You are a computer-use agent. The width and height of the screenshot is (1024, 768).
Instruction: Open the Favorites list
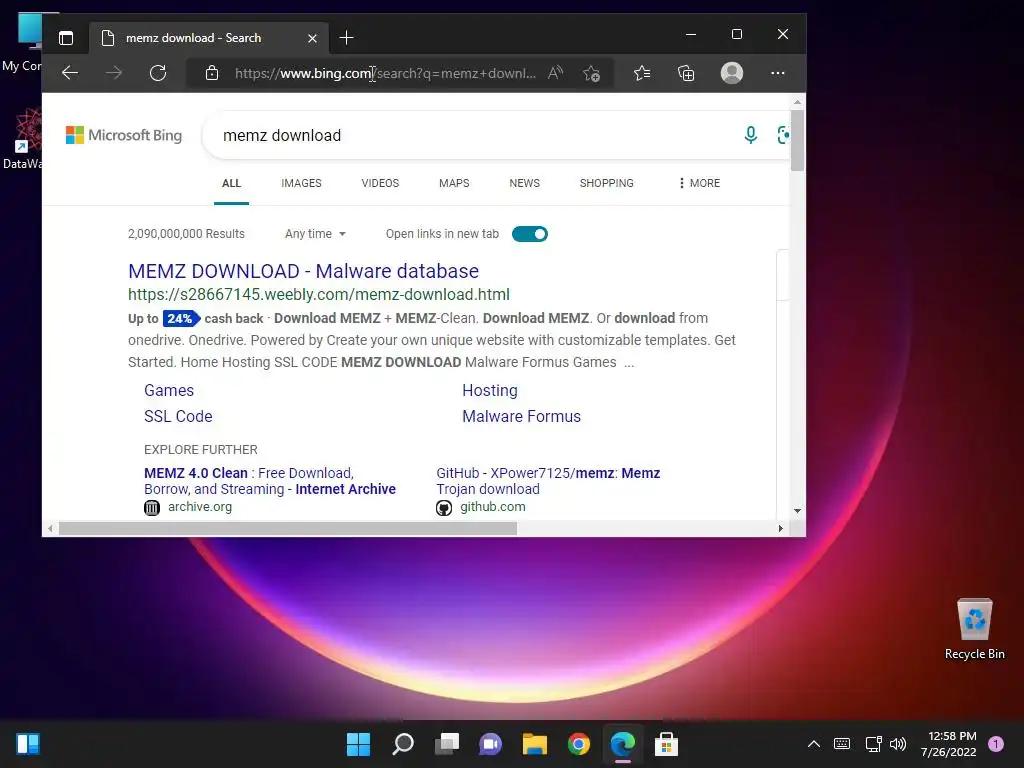[642, 73]
